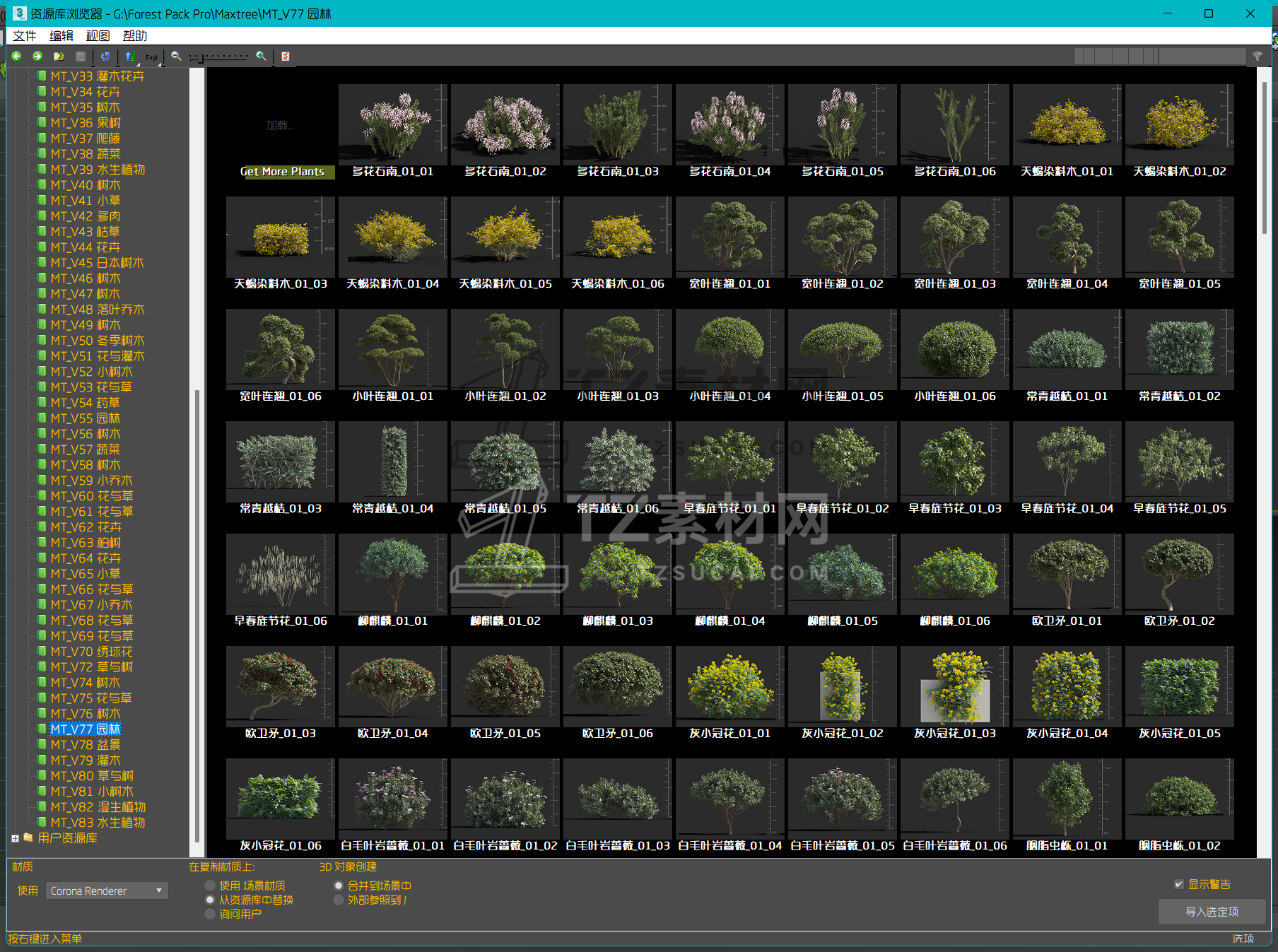The height and width of the screenshot is (952, 1278).
Task: Open the Engl language dropdown in toolbar
Action: coord(152,57)
